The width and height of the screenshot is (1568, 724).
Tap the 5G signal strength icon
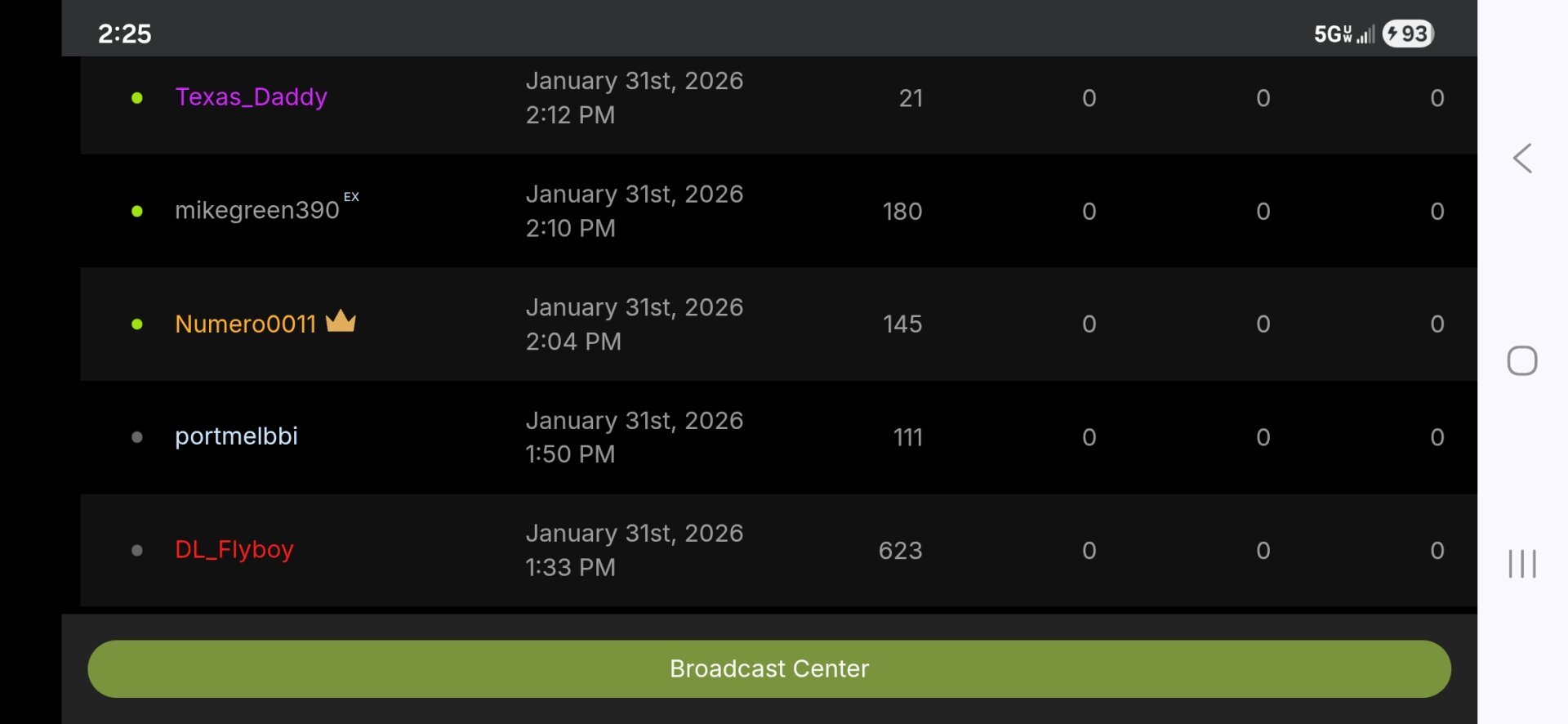pyautogui.click(x=1343, y=34)
